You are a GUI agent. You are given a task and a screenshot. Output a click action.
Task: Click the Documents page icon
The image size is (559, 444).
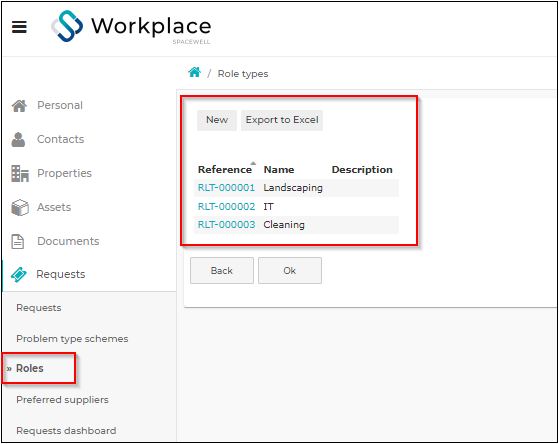tap(18, 241)
